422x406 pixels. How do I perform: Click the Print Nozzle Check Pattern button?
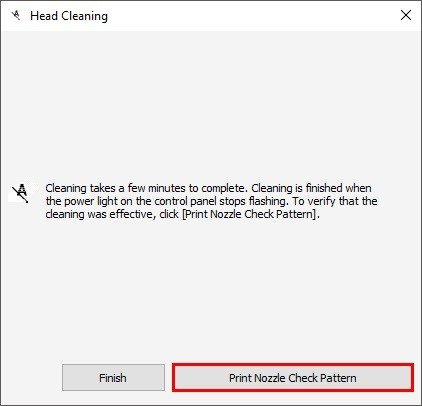(293, 378)
